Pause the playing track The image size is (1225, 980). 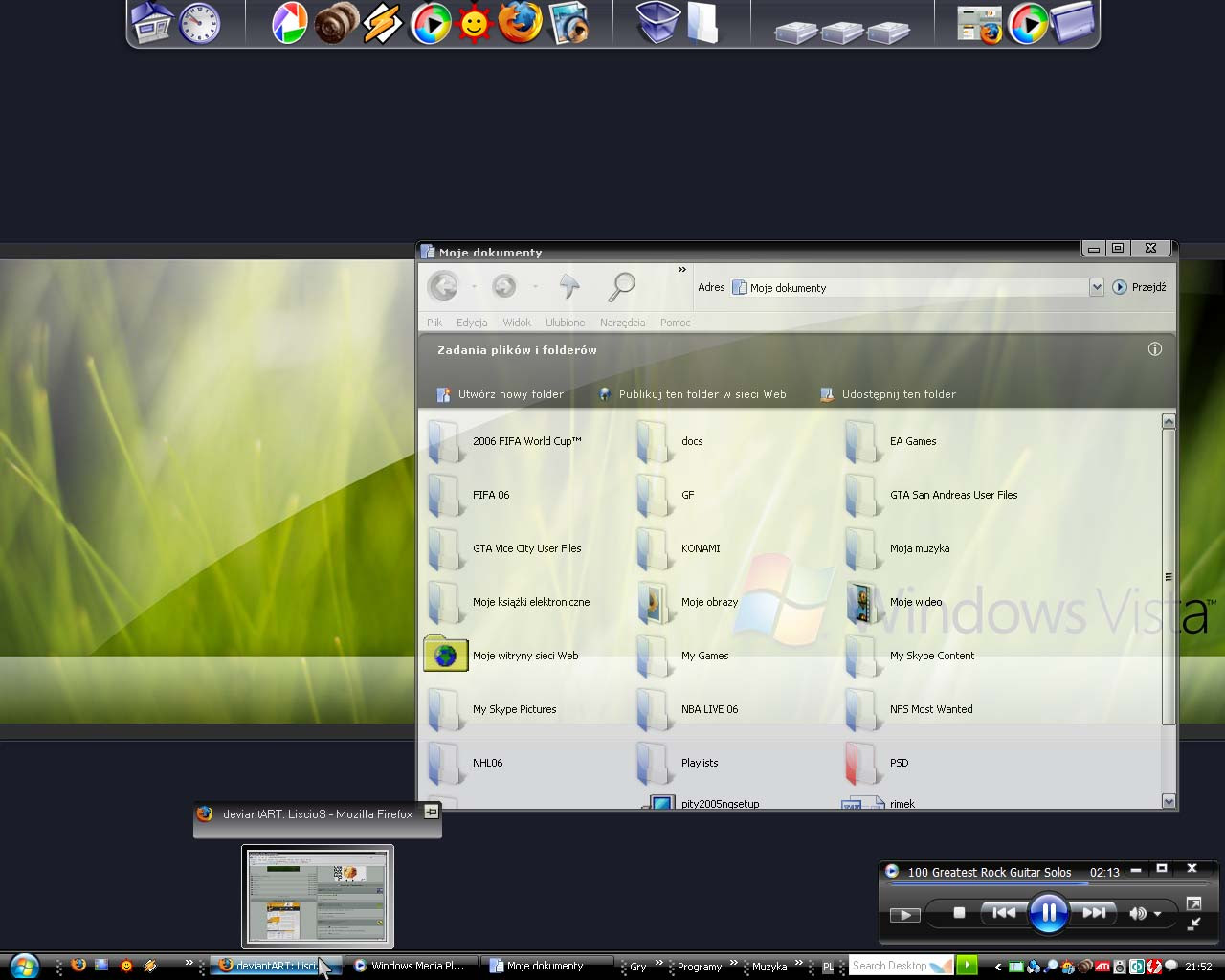click(1048, 913)
